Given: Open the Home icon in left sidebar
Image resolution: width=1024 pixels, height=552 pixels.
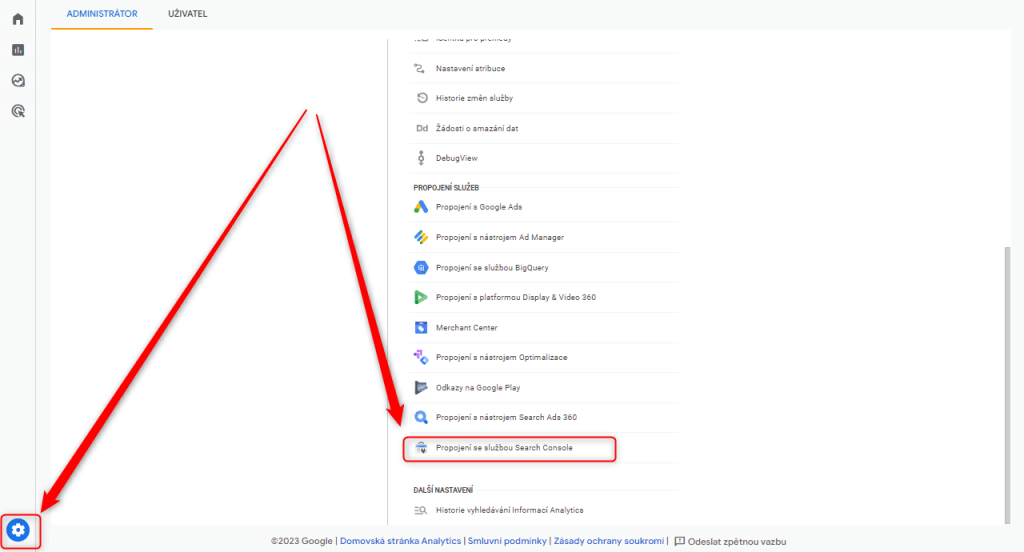Looking at the screenshot, I should (x=18, y=19).
